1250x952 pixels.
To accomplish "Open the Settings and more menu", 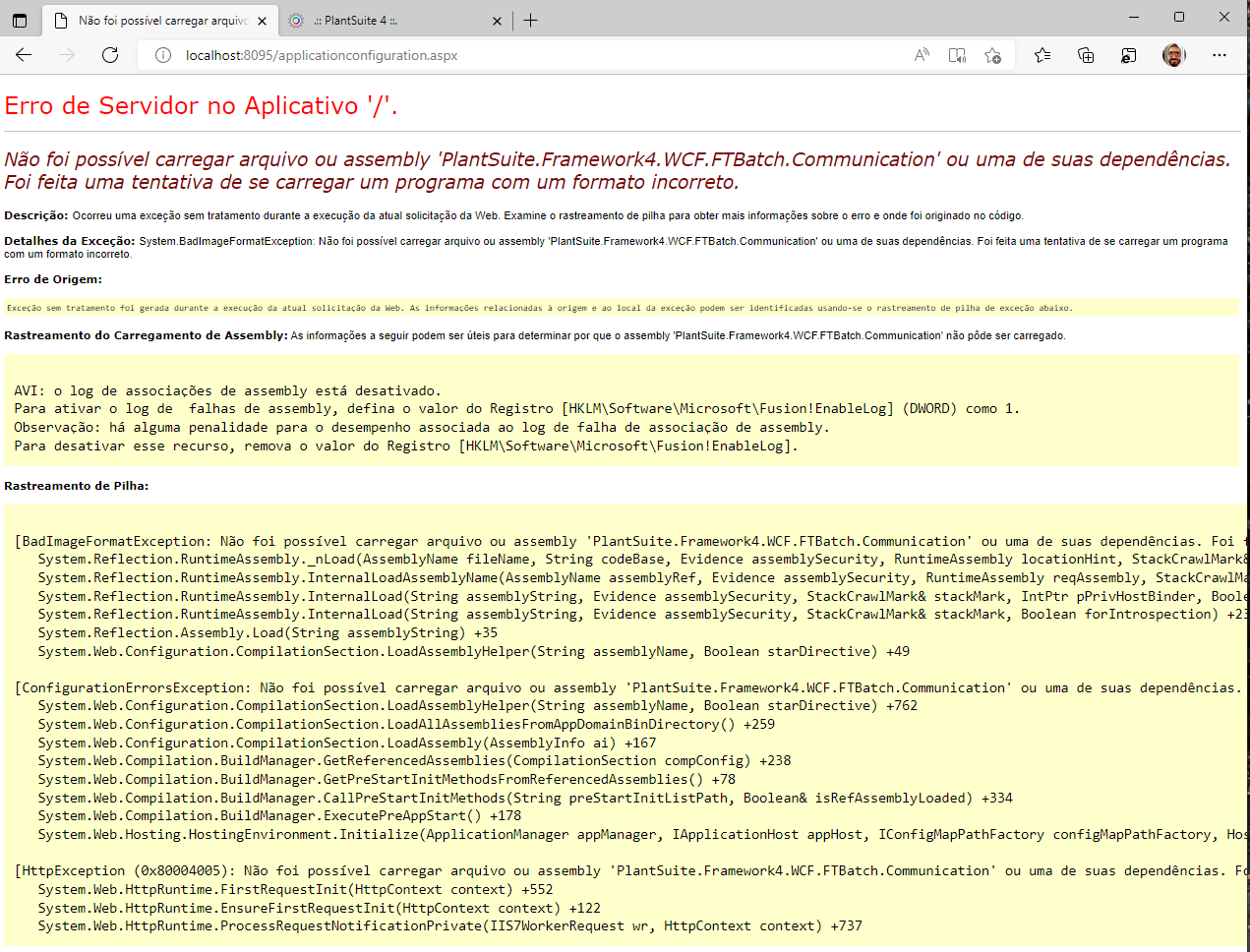I will [x=1220, y=55].
